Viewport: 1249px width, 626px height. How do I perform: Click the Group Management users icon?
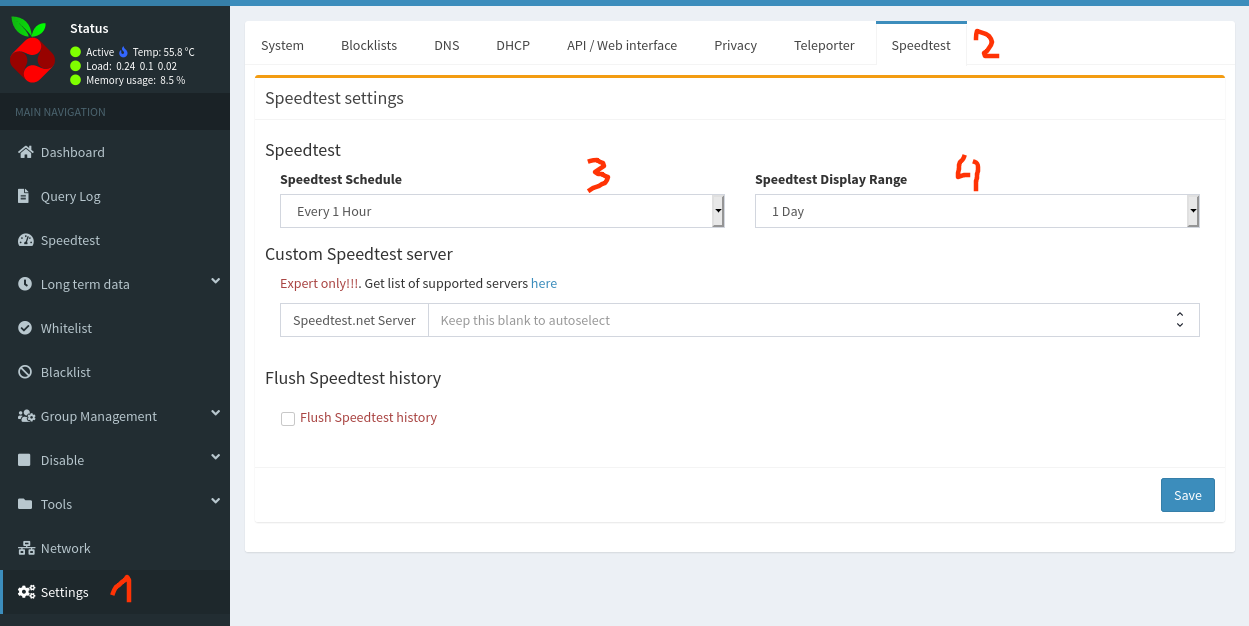pos(26,416)
